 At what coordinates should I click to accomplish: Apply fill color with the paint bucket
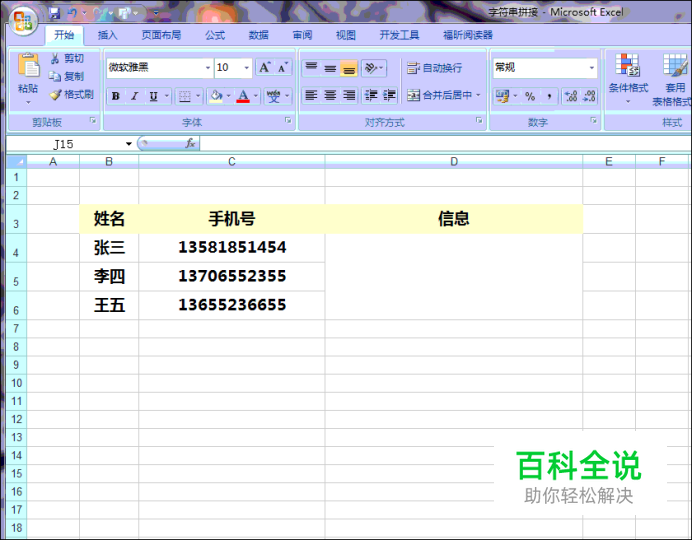[216, 96]
